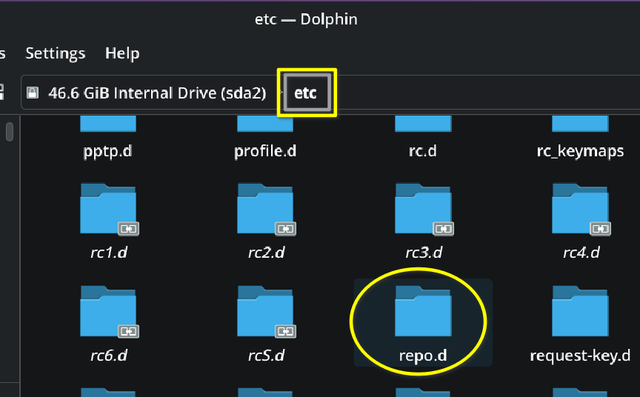The width and height of the screenshot is (640, 397).
Task: Click the rcS.d name label
Action: [266, 356]
